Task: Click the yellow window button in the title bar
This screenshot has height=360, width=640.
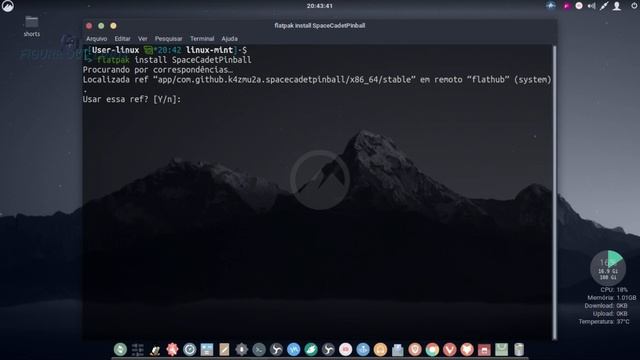Action: point(113,26)
